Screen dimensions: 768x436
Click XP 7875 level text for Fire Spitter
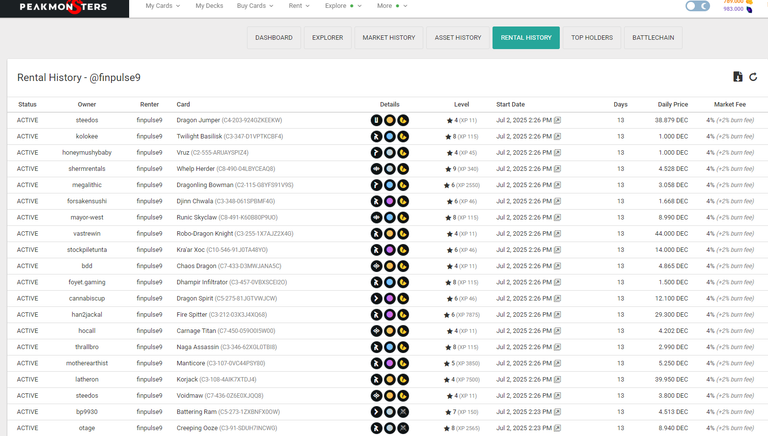tap(468, 315)
